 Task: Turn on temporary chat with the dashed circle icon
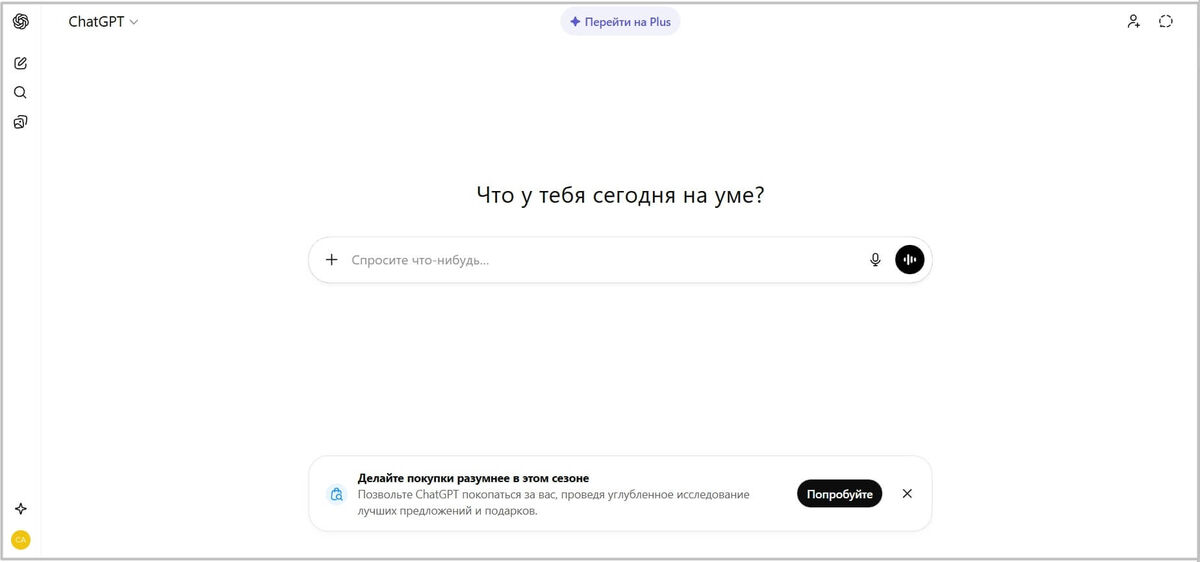point(1166,21)
